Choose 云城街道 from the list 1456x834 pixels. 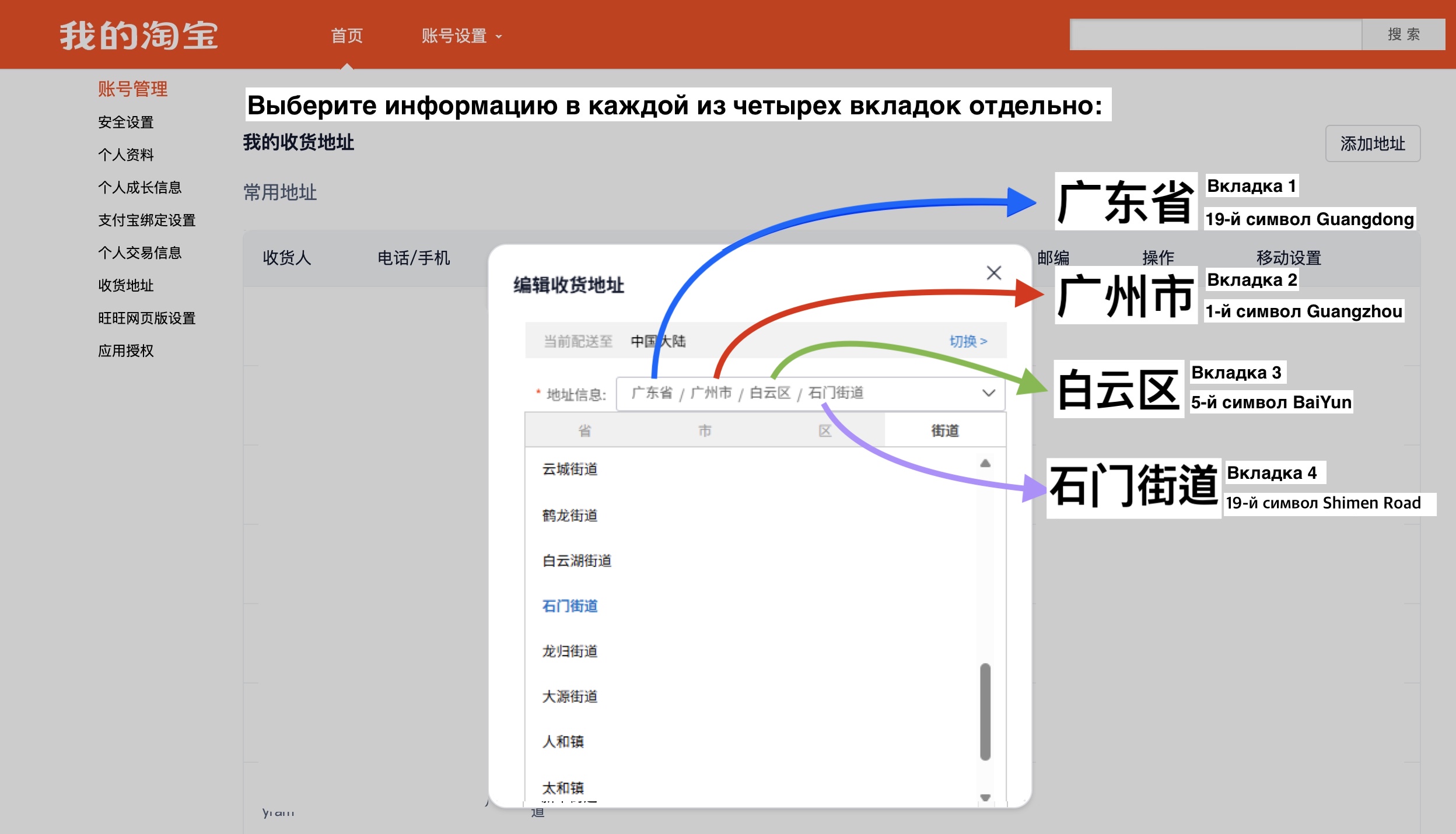pyautogui.click(x=570, y=469)
